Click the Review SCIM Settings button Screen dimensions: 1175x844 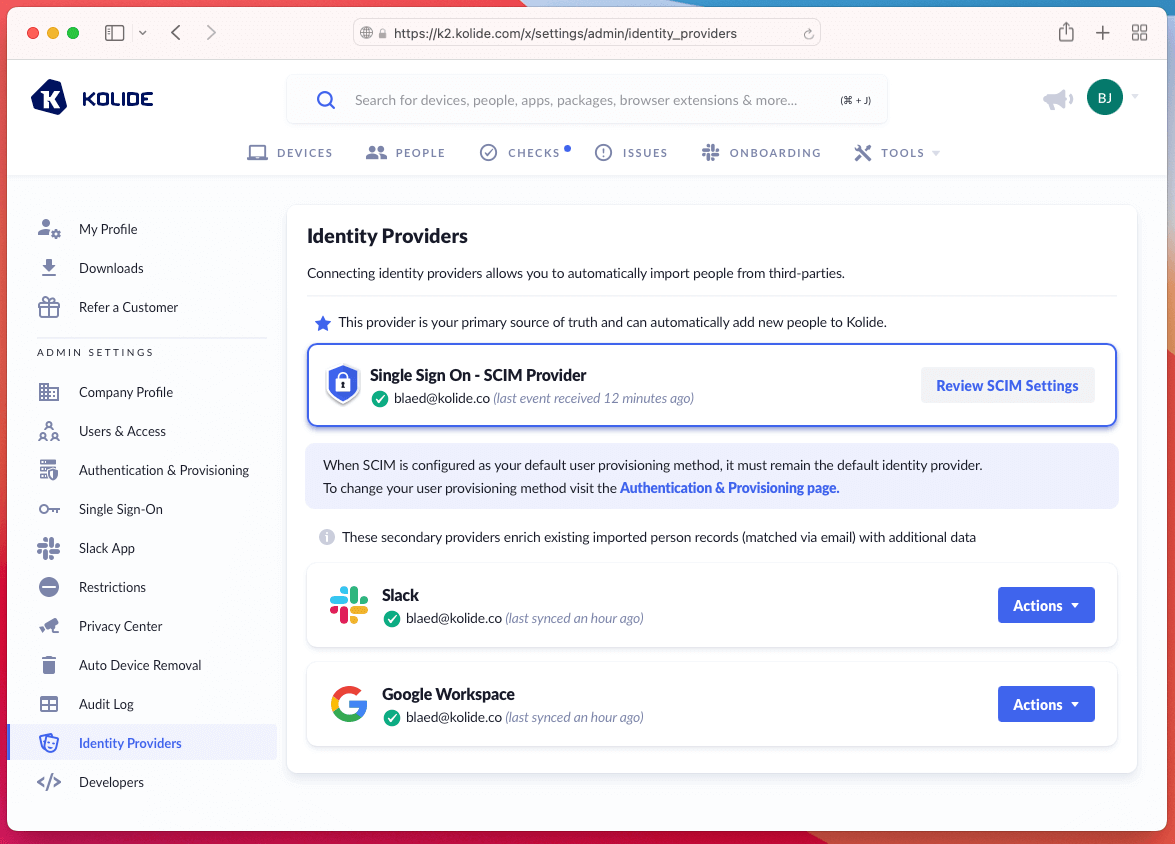point(1007,385)
